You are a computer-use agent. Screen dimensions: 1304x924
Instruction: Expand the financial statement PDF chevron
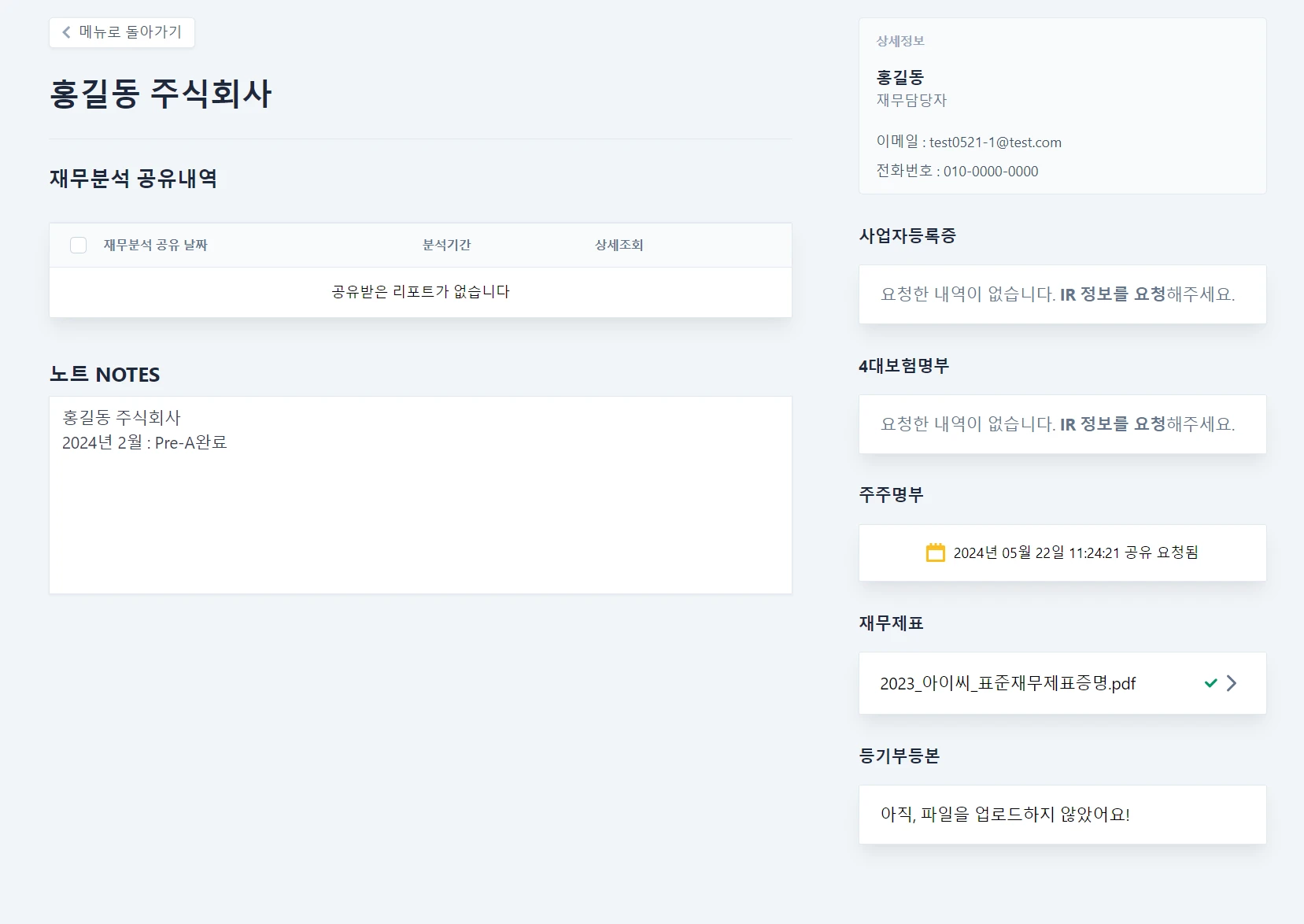pos(1232,683)
